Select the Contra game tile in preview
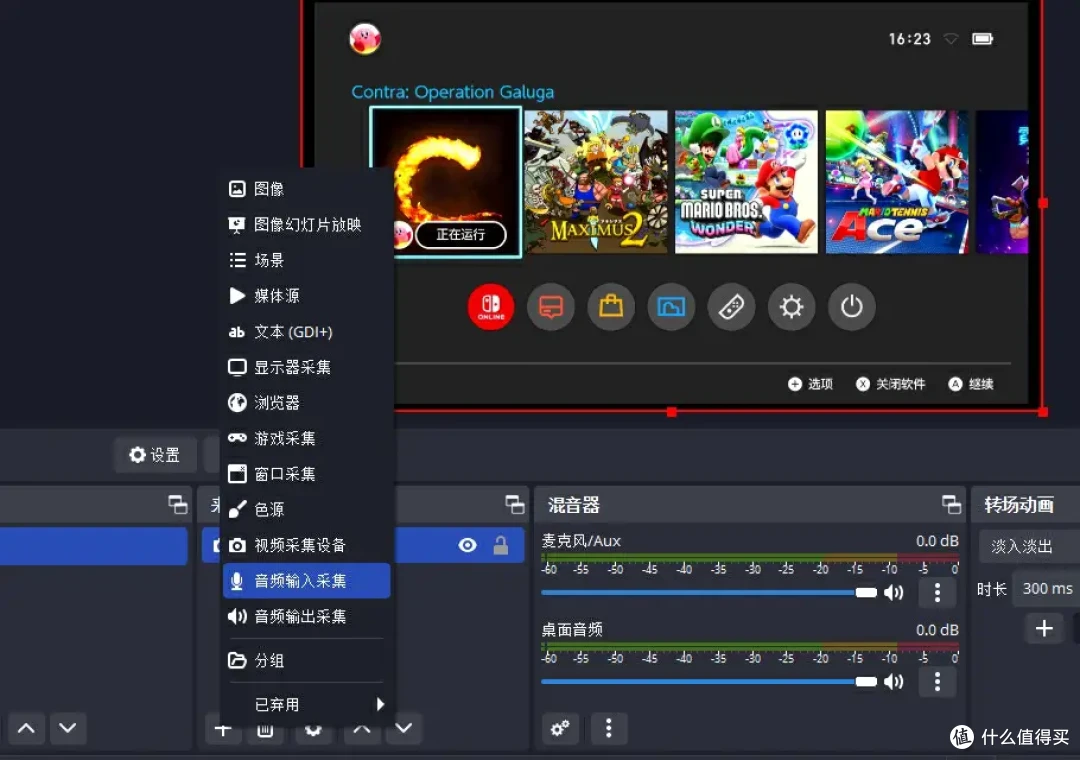This screenshot has width=1080, height=760. (x=446, y=182)
